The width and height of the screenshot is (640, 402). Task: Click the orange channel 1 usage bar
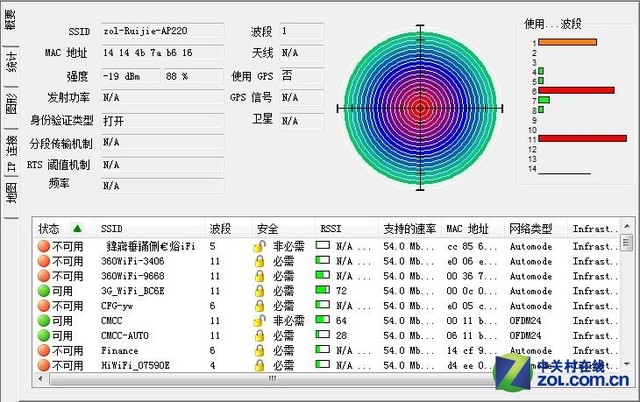coord(567,42)
